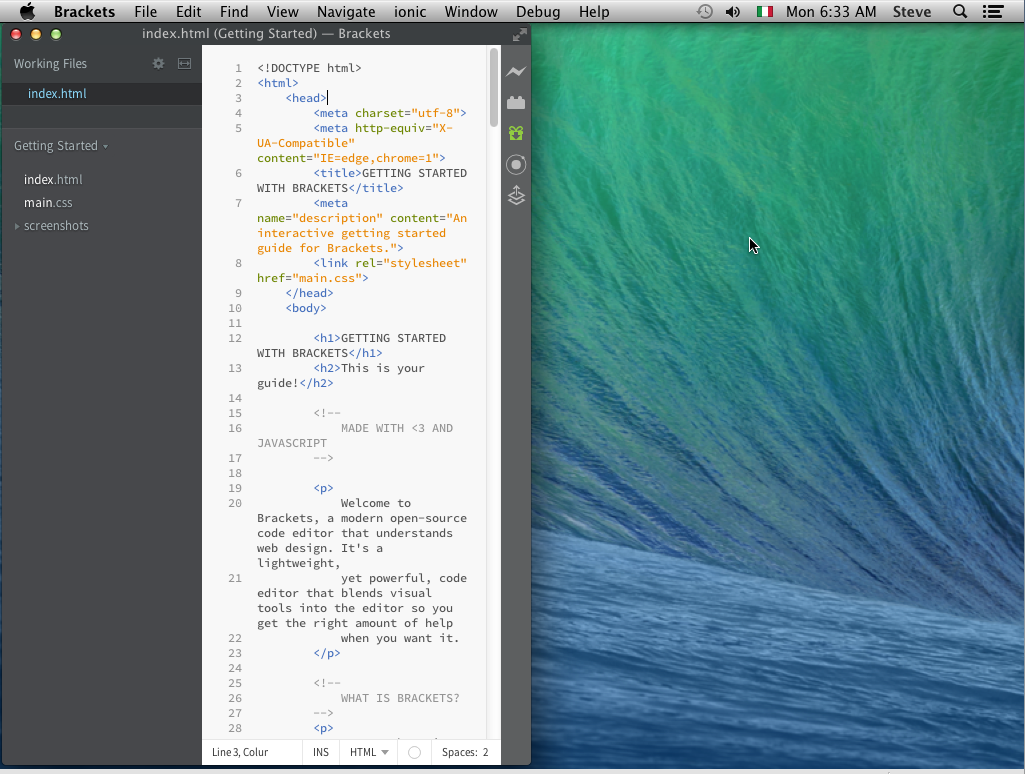Enter fullscreen using the title bar arrows icon
Image resolution: width=1025 pixels, height=774 pixels.
520,35
